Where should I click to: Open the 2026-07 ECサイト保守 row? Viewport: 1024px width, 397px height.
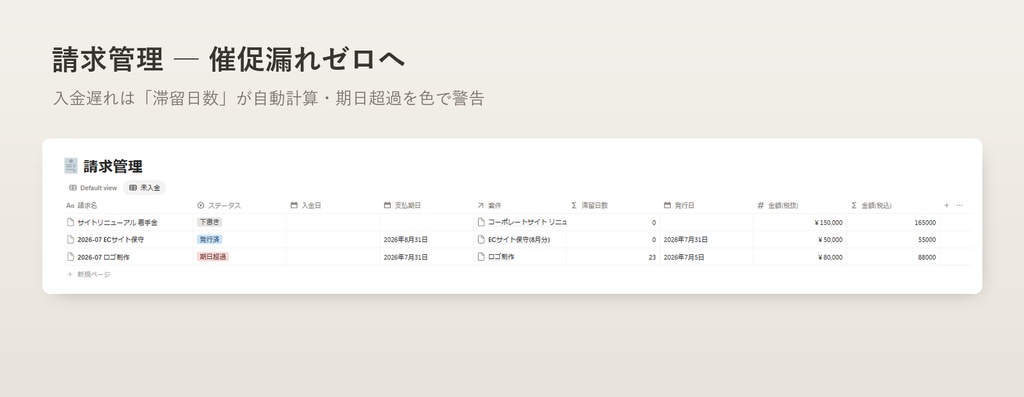coord(111,240)
